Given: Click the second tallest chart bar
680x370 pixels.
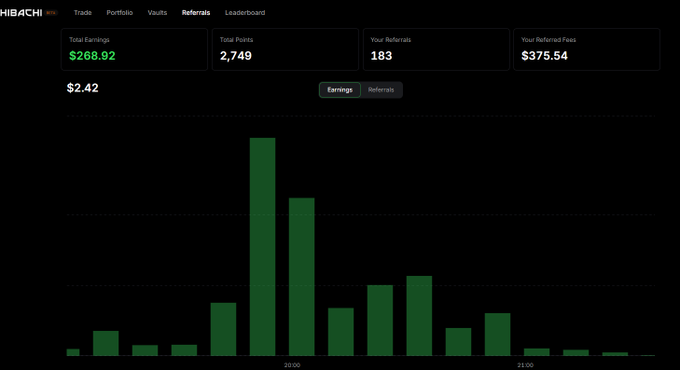Looking at the screenshot, I should click(x=302, y=277).
